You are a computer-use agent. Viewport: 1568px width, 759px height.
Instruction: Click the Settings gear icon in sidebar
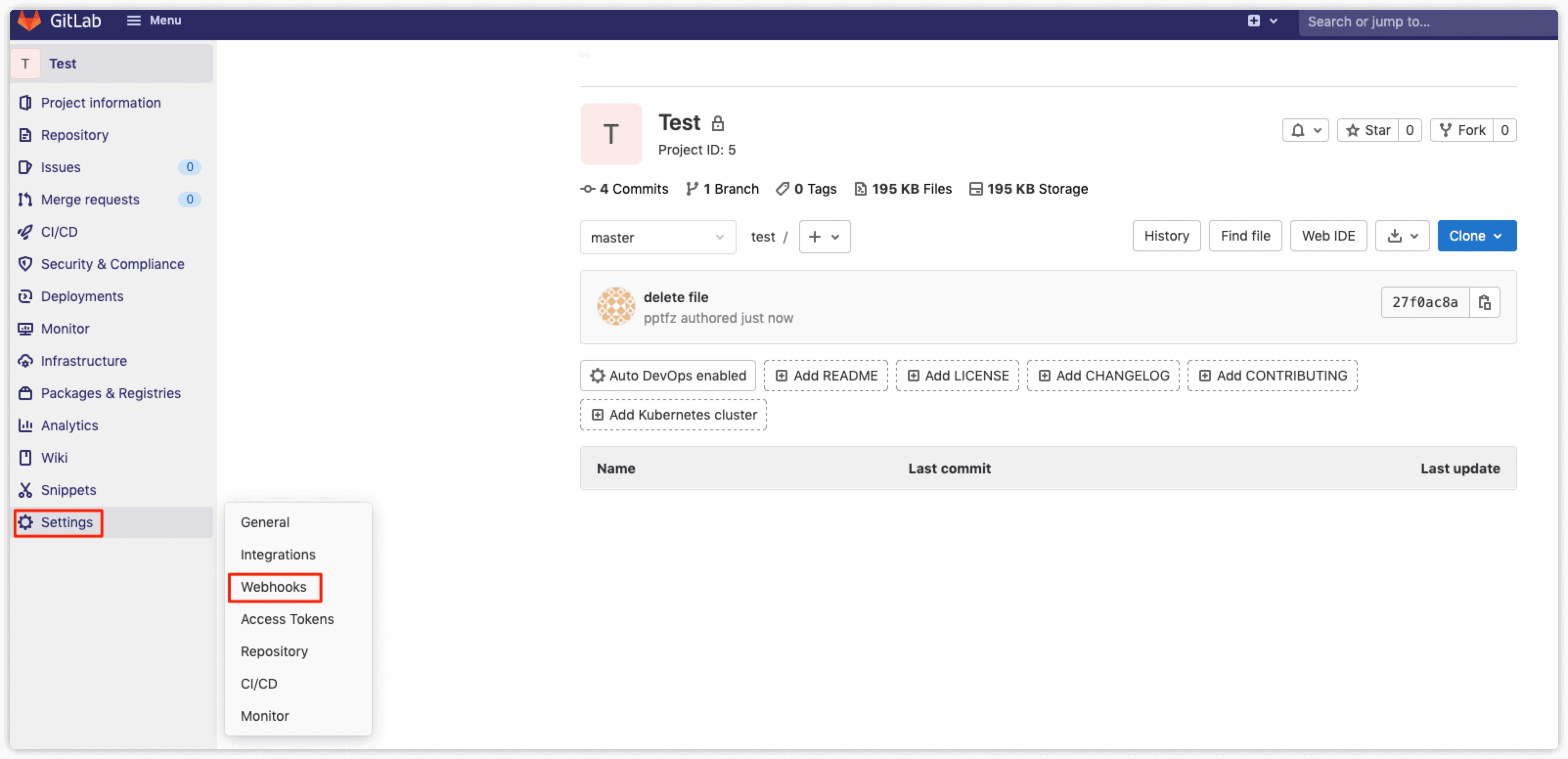tap(25, 522)
